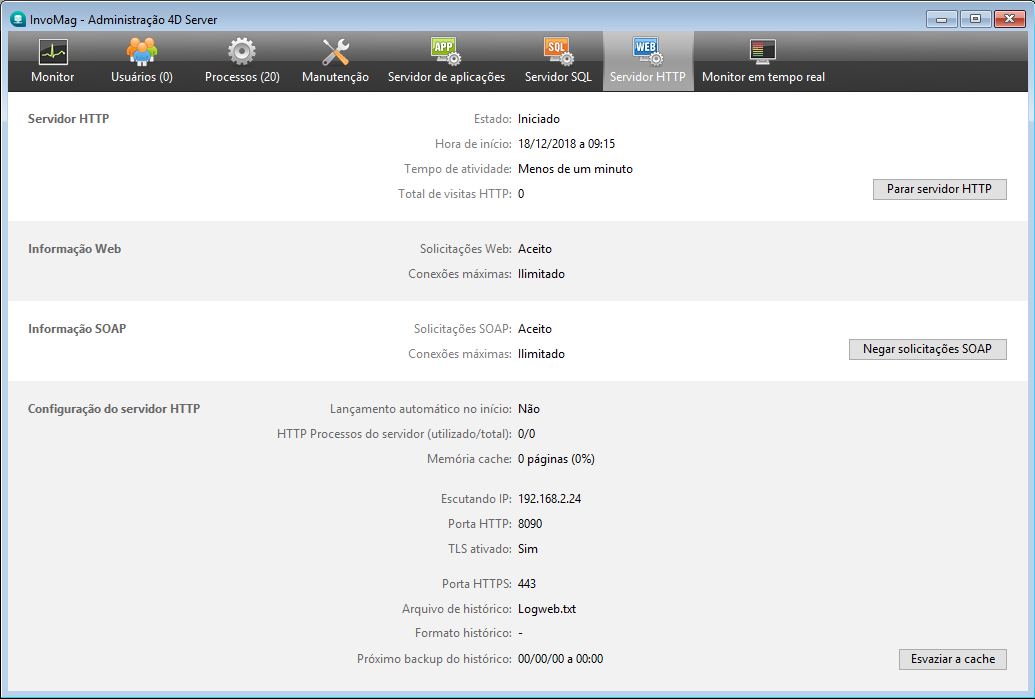Click the Arquivo de histórico label

pyautogui.click(x=457, y=609)
